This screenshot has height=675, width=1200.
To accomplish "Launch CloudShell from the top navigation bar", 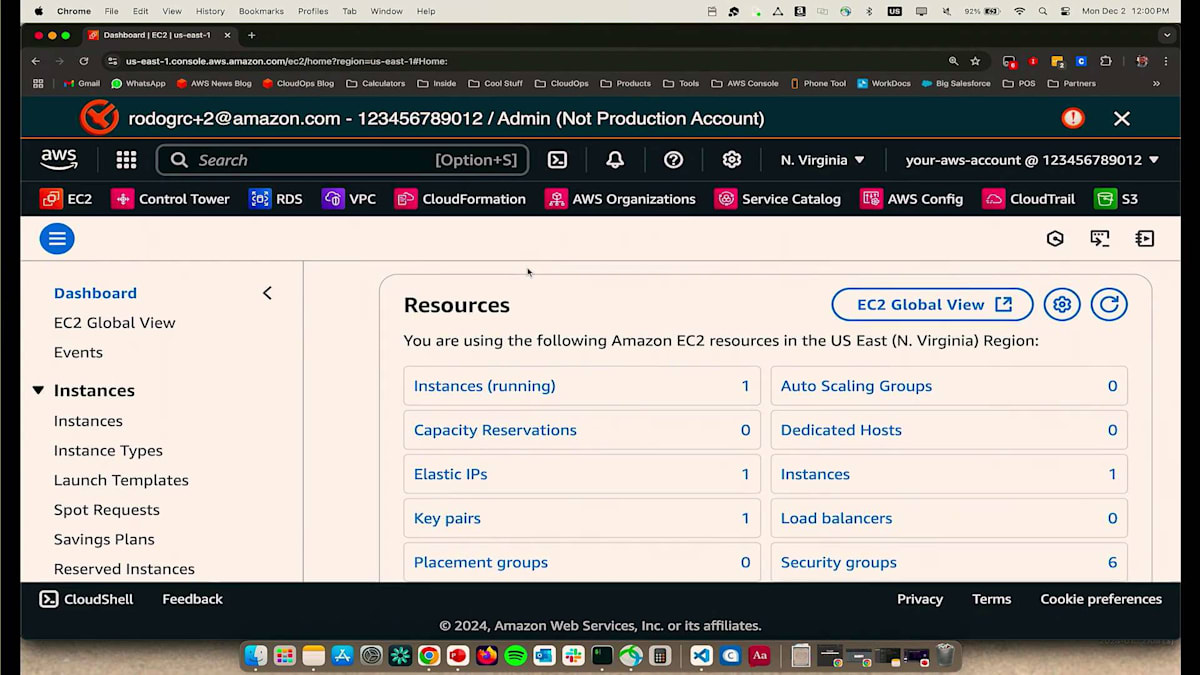I will pyautogui.click(x=557, y=160).
